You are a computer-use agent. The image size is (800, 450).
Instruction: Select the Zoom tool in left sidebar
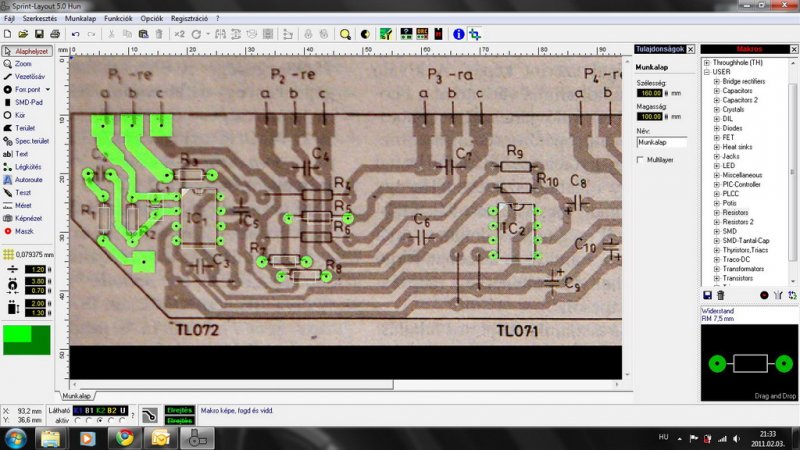point(18,64)
